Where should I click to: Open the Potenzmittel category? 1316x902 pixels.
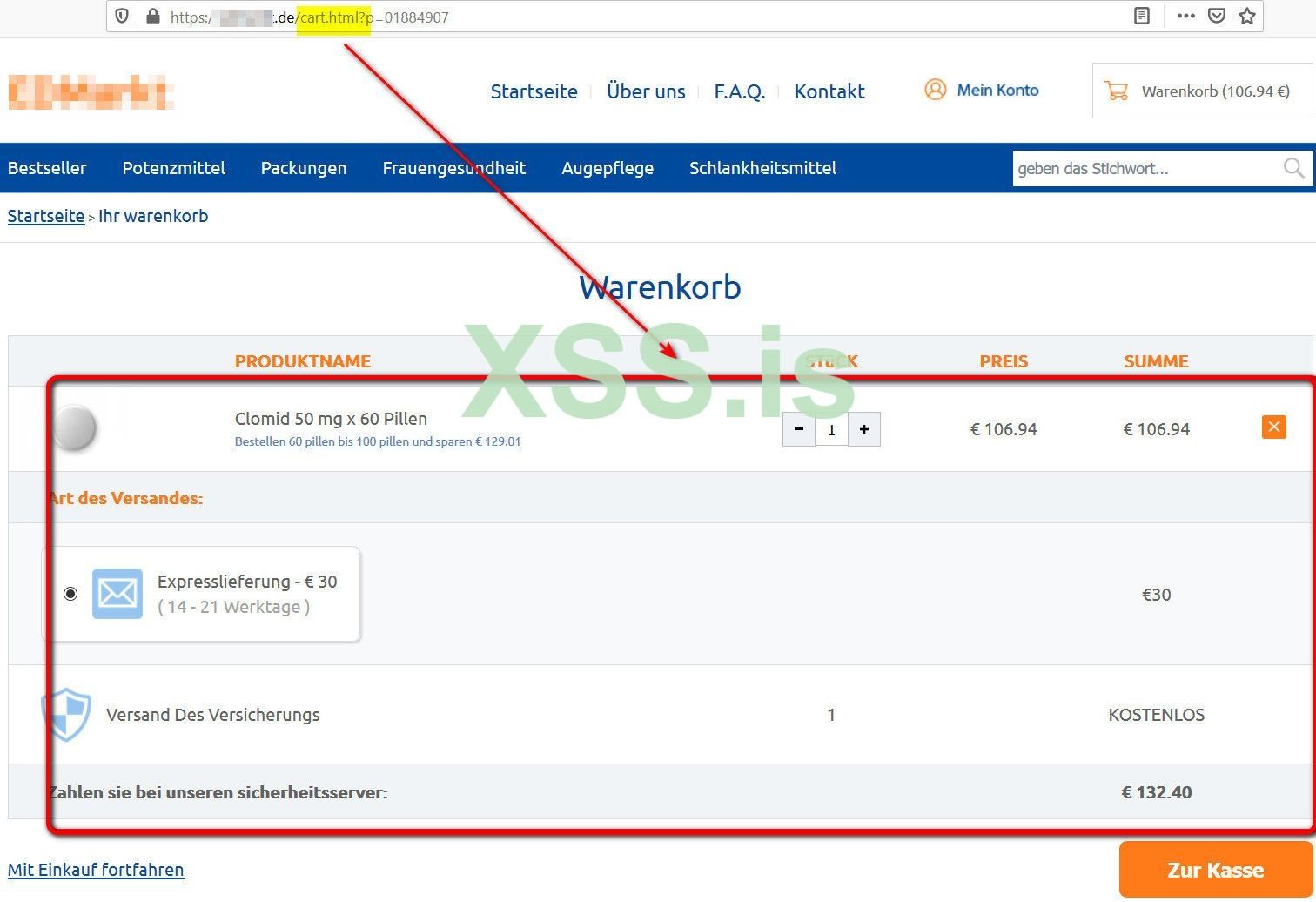(174, 168)
